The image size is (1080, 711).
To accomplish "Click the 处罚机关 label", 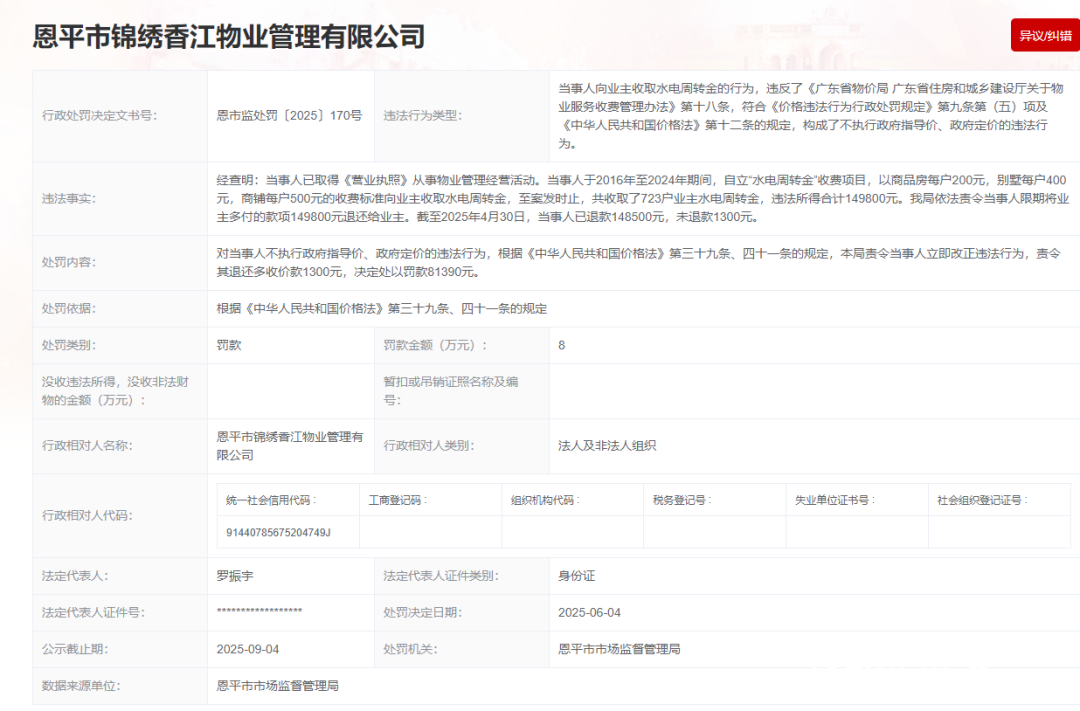I will click(x=411, y=649).
